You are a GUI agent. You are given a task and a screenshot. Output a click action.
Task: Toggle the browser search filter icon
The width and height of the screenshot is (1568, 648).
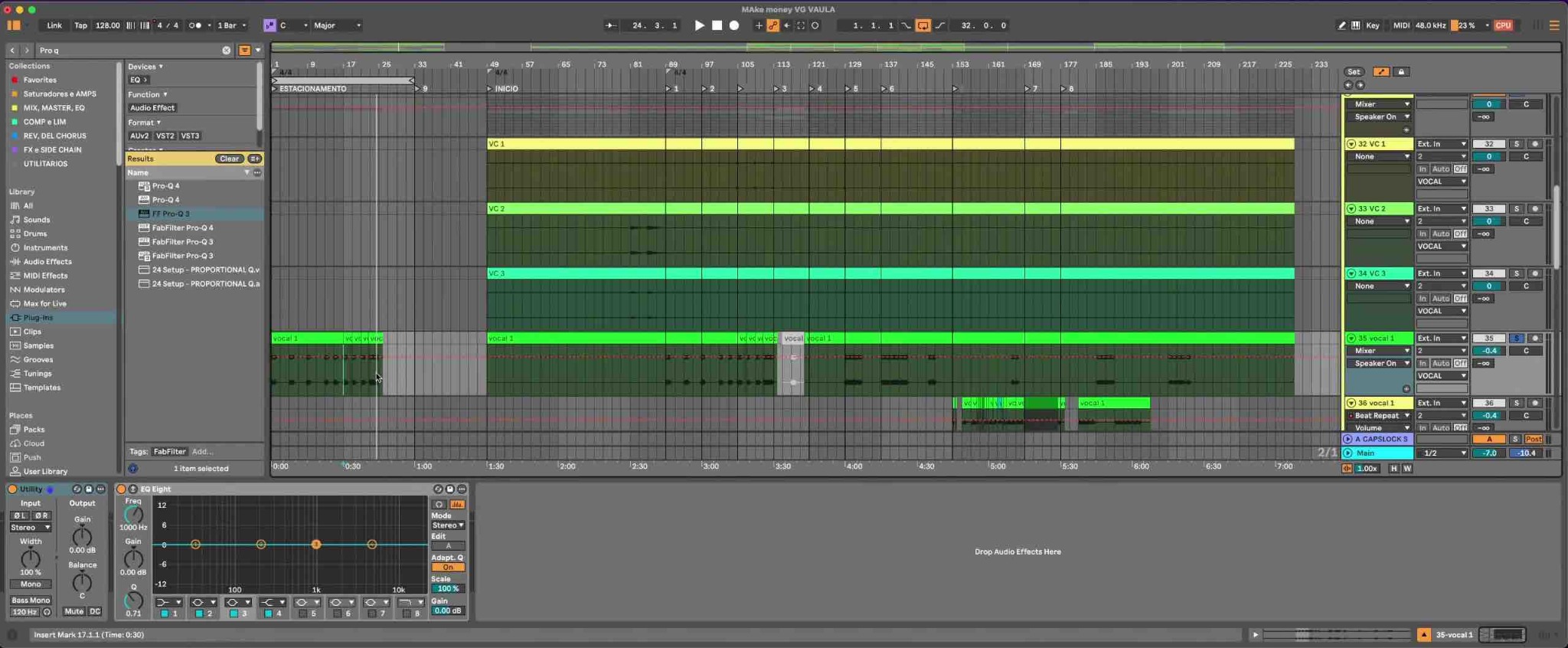(x=244, y=51)
